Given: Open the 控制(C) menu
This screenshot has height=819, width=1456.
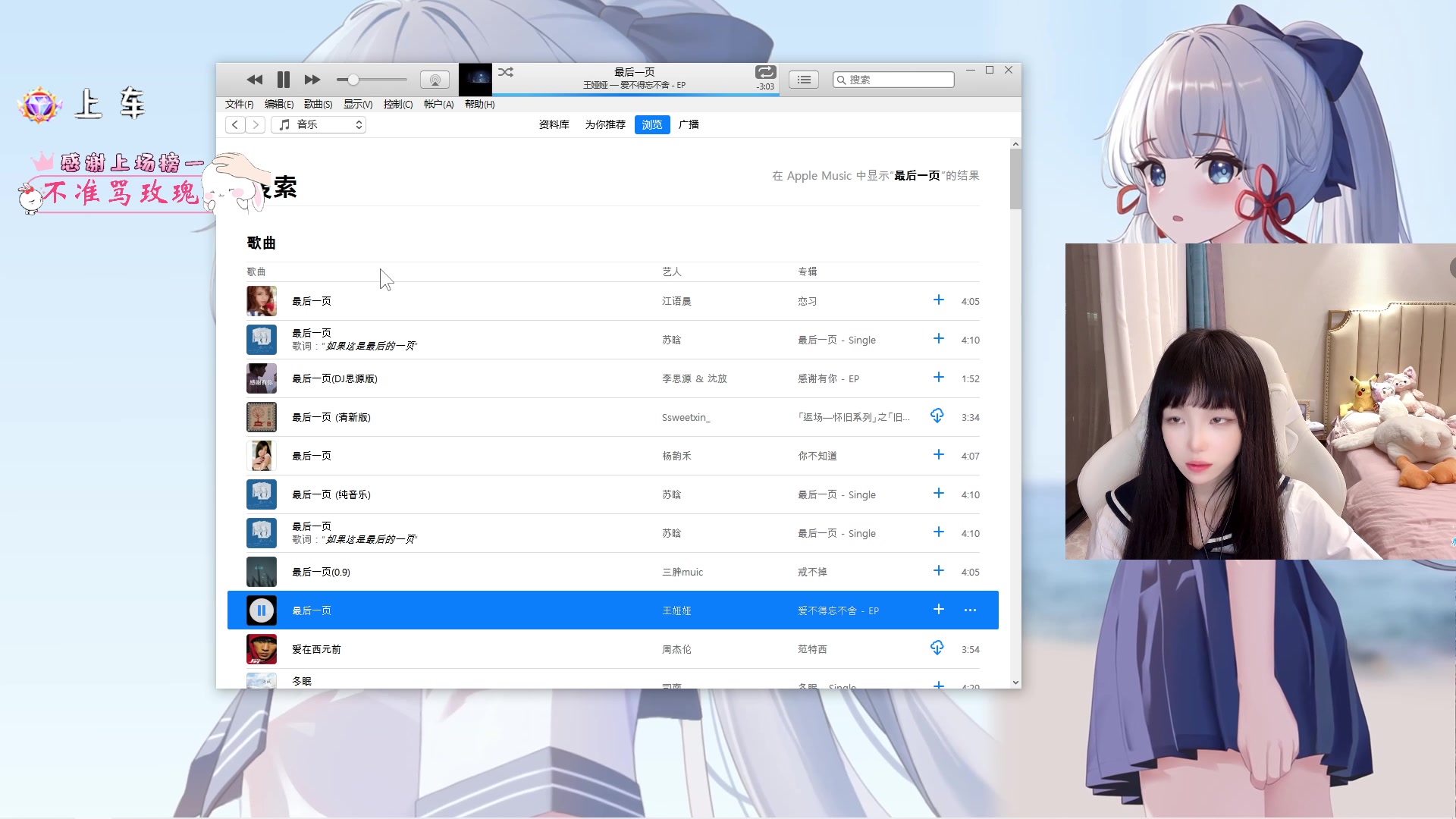Looking at the screenshot, I should click(398, 104).
